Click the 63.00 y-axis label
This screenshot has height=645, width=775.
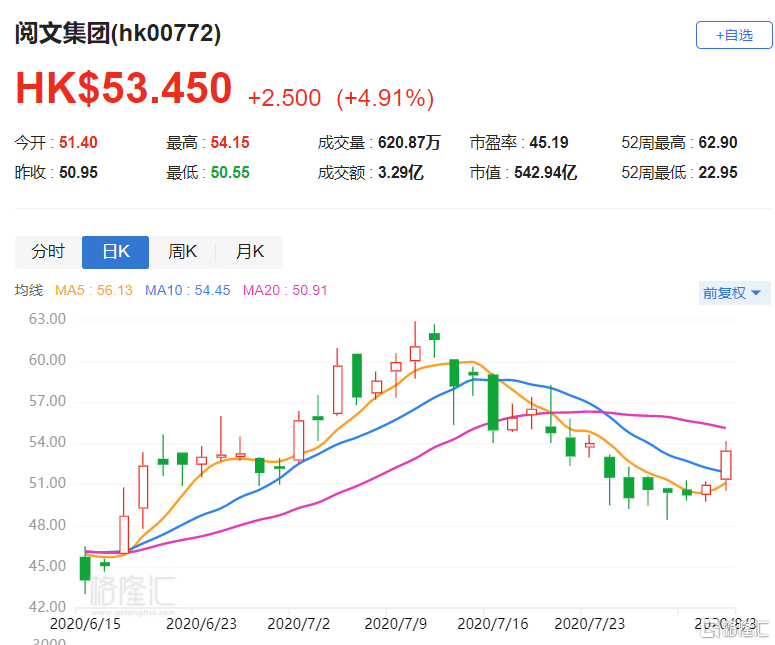[x=47, y=319]
